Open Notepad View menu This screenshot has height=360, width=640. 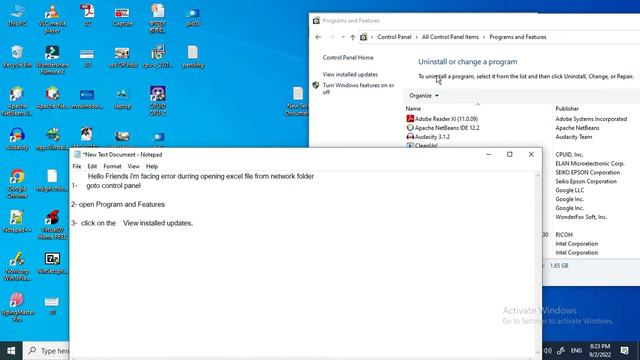coord(133,167)
